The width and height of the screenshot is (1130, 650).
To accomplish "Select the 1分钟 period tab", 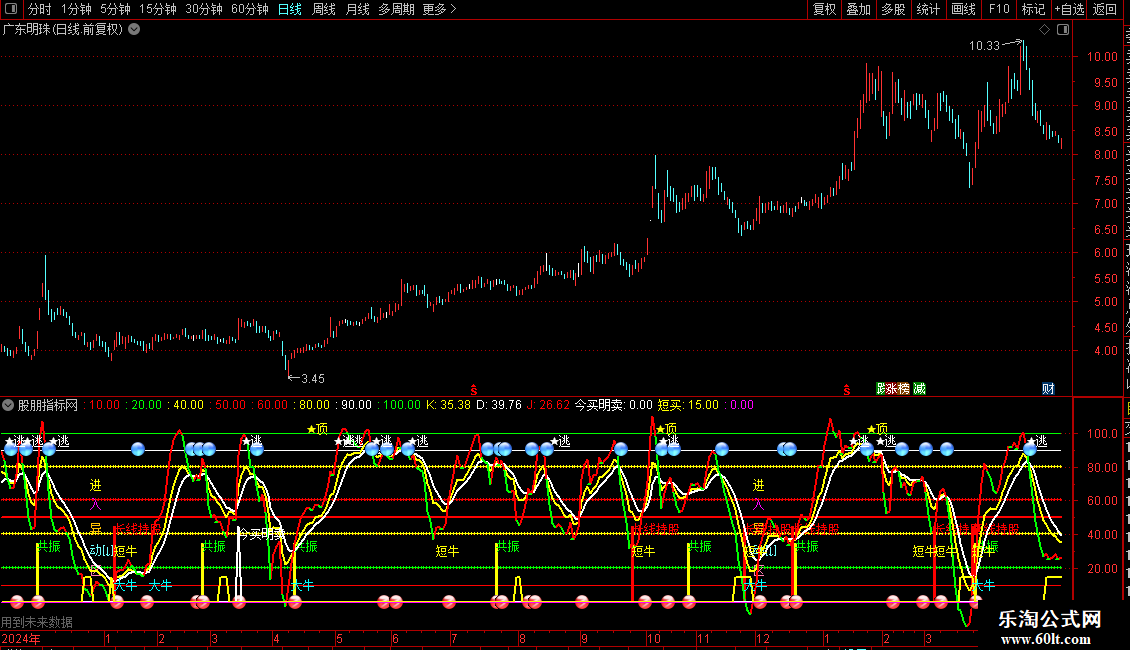I will point(76,9).
